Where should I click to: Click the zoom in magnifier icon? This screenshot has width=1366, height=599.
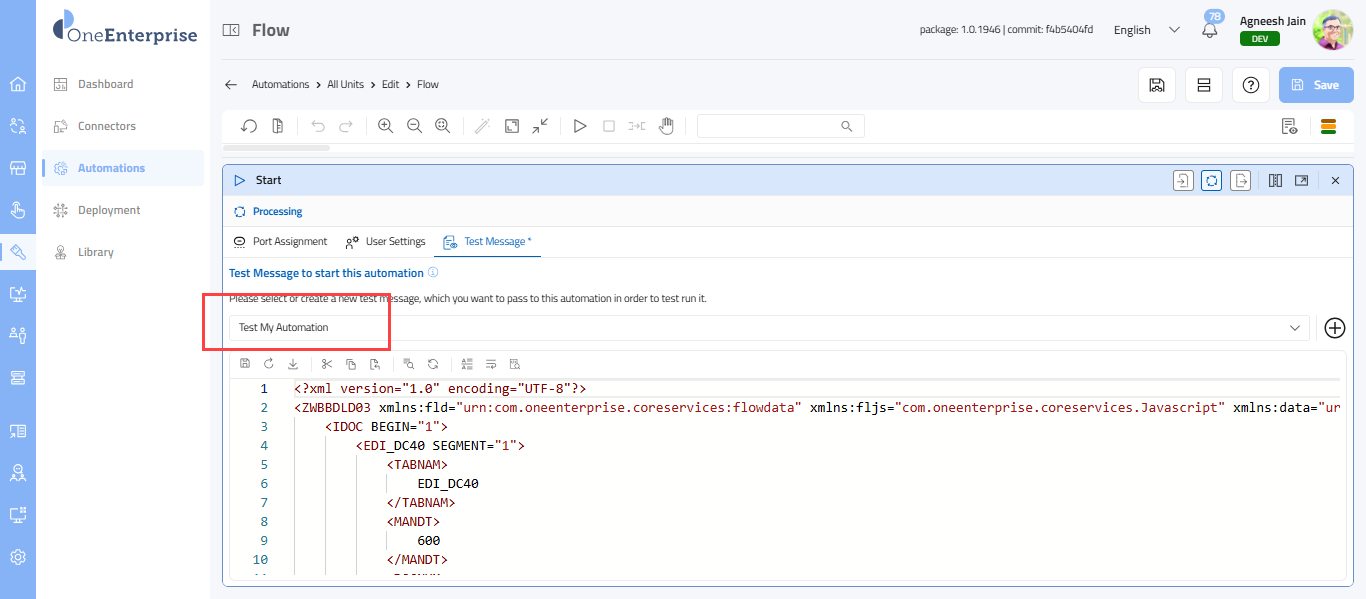click(x=385, y=126)
